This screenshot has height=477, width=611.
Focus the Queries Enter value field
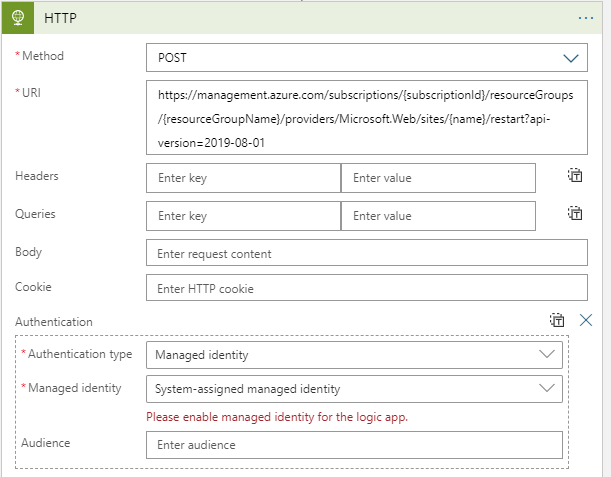click(x=438, y=216)
